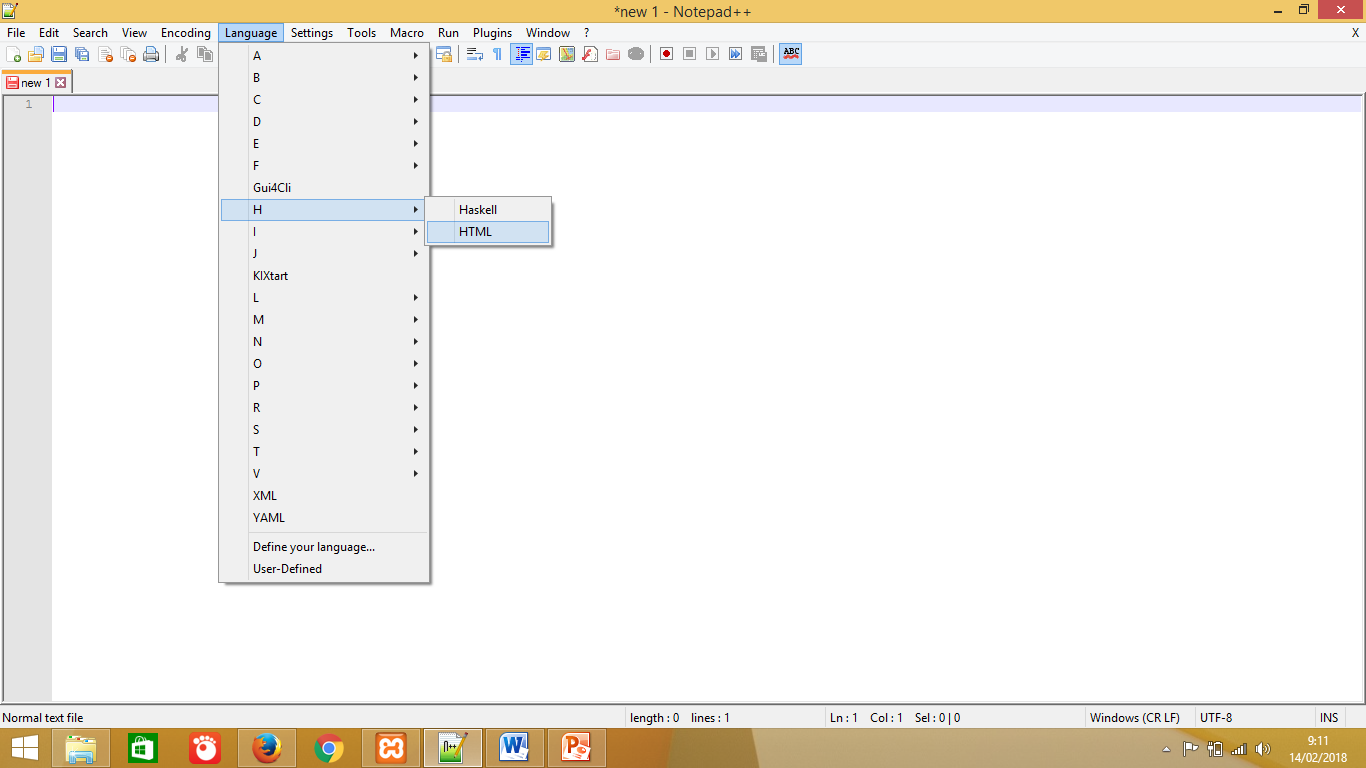Toggle Word Wrap in the toolbar
Image resolution: width=1366 pixels, height=768 pixels.
[x=475, y=54]
